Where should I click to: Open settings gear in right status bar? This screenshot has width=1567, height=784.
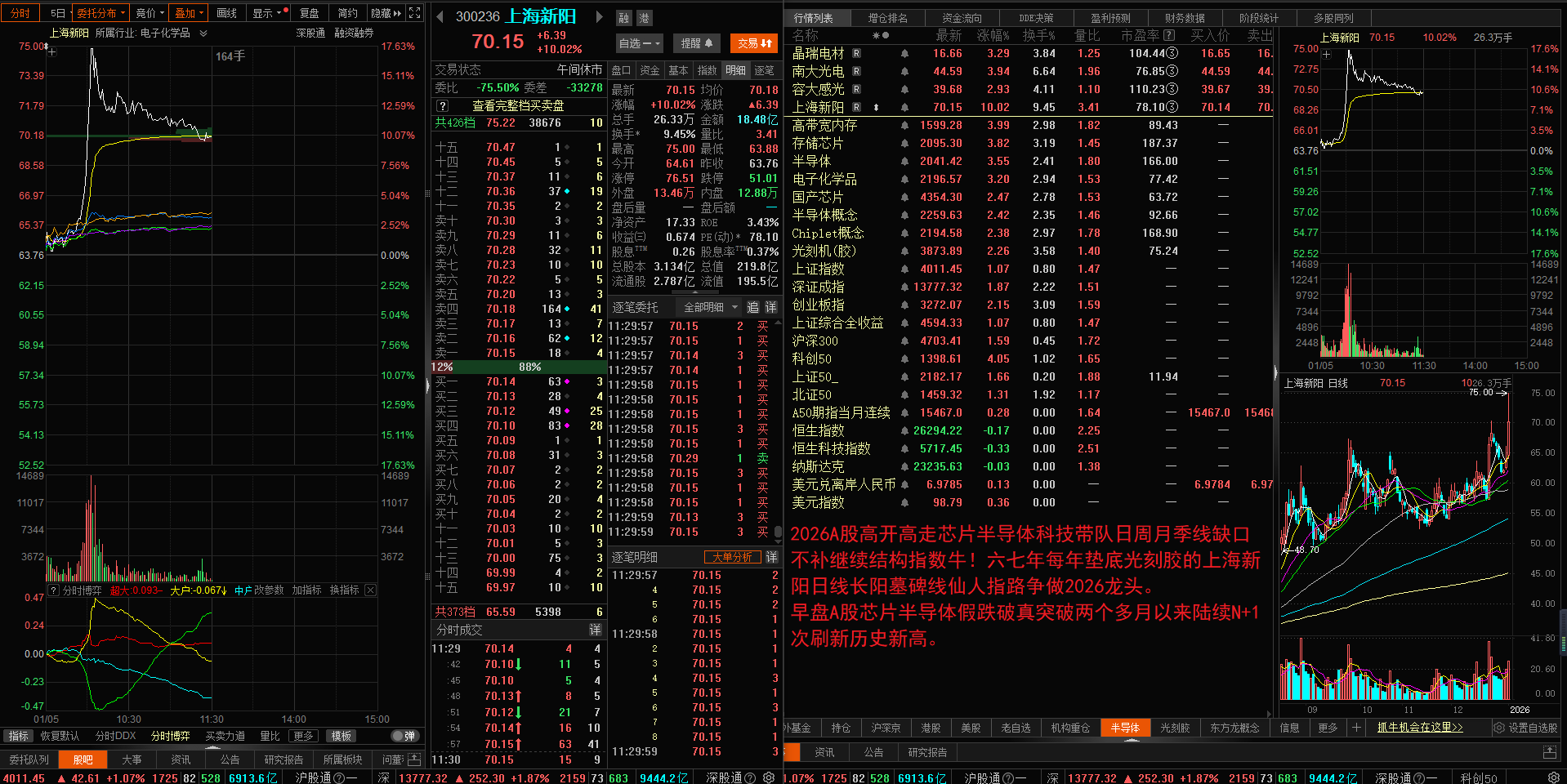(1553, 777)
